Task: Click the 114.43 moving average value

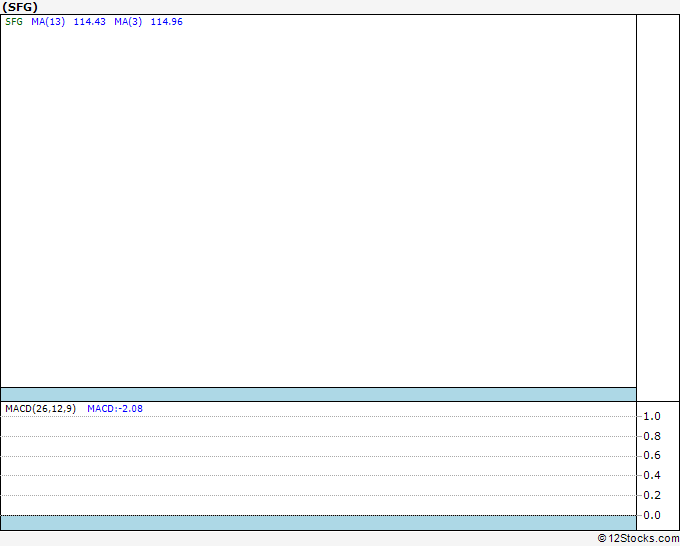Action: tap(90, 22)
